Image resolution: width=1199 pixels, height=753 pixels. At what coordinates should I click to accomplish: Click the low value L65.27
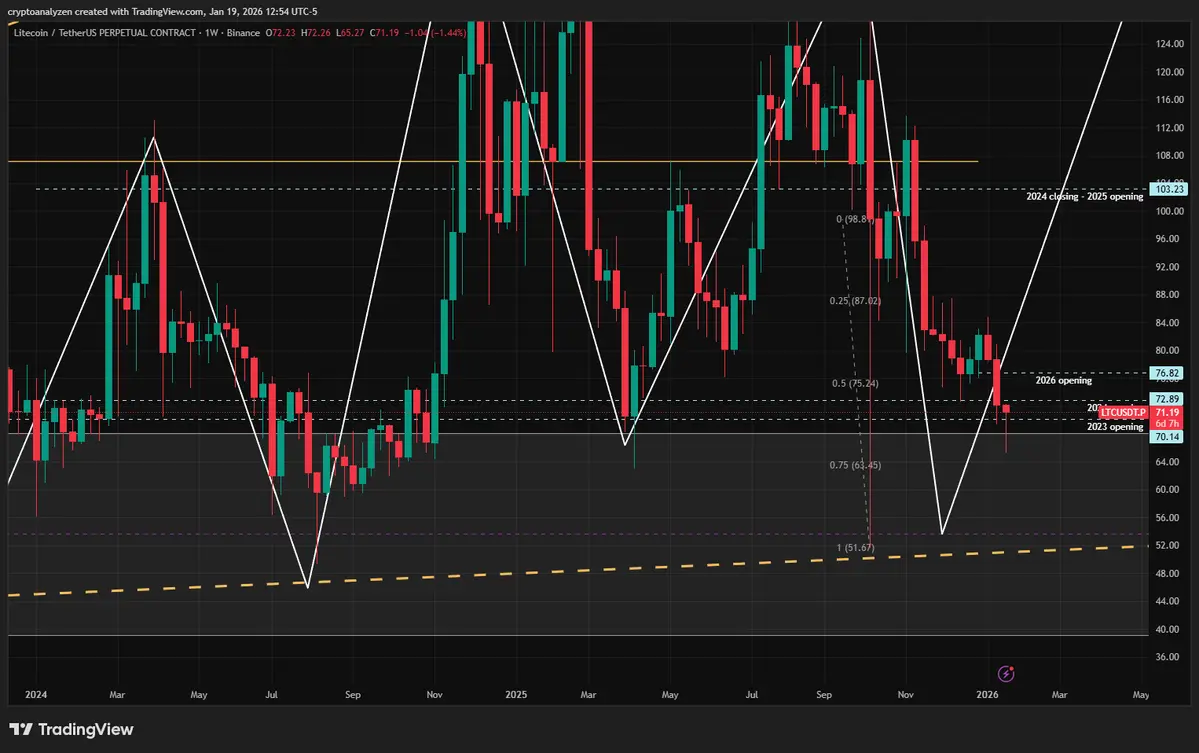point(350,33)
